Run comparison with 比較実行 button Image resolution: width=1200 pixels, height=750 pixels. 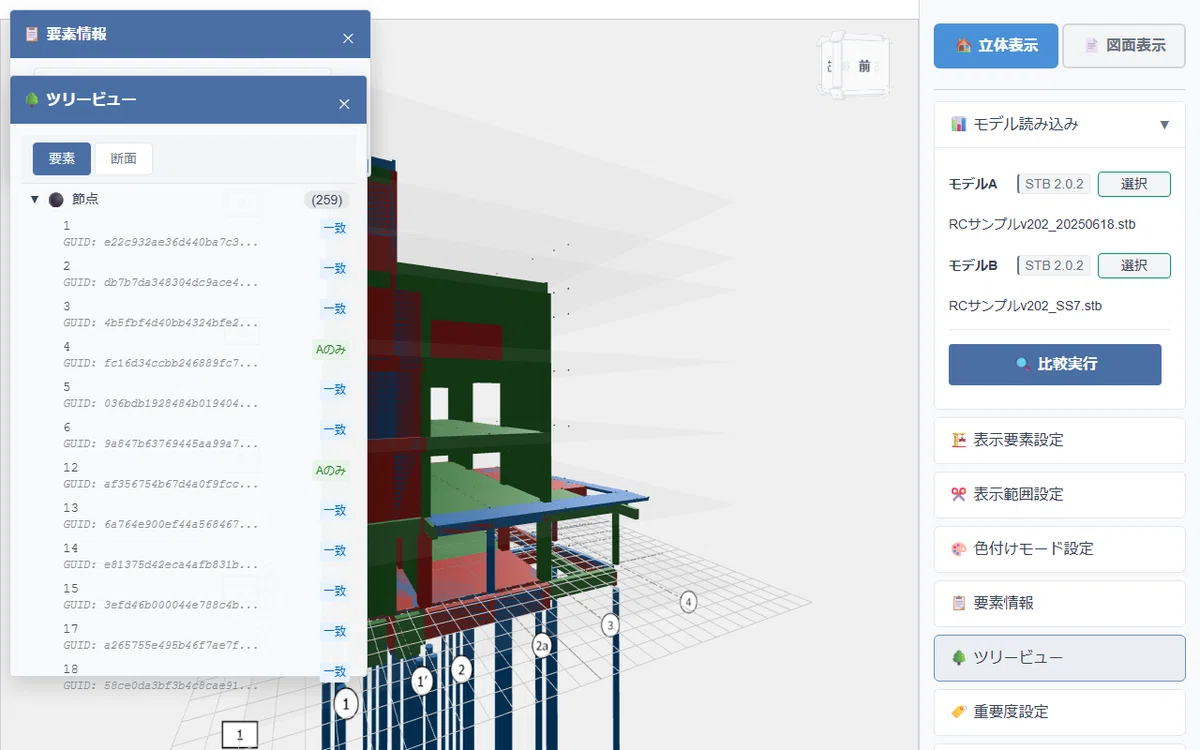(x=1055, y=365)
